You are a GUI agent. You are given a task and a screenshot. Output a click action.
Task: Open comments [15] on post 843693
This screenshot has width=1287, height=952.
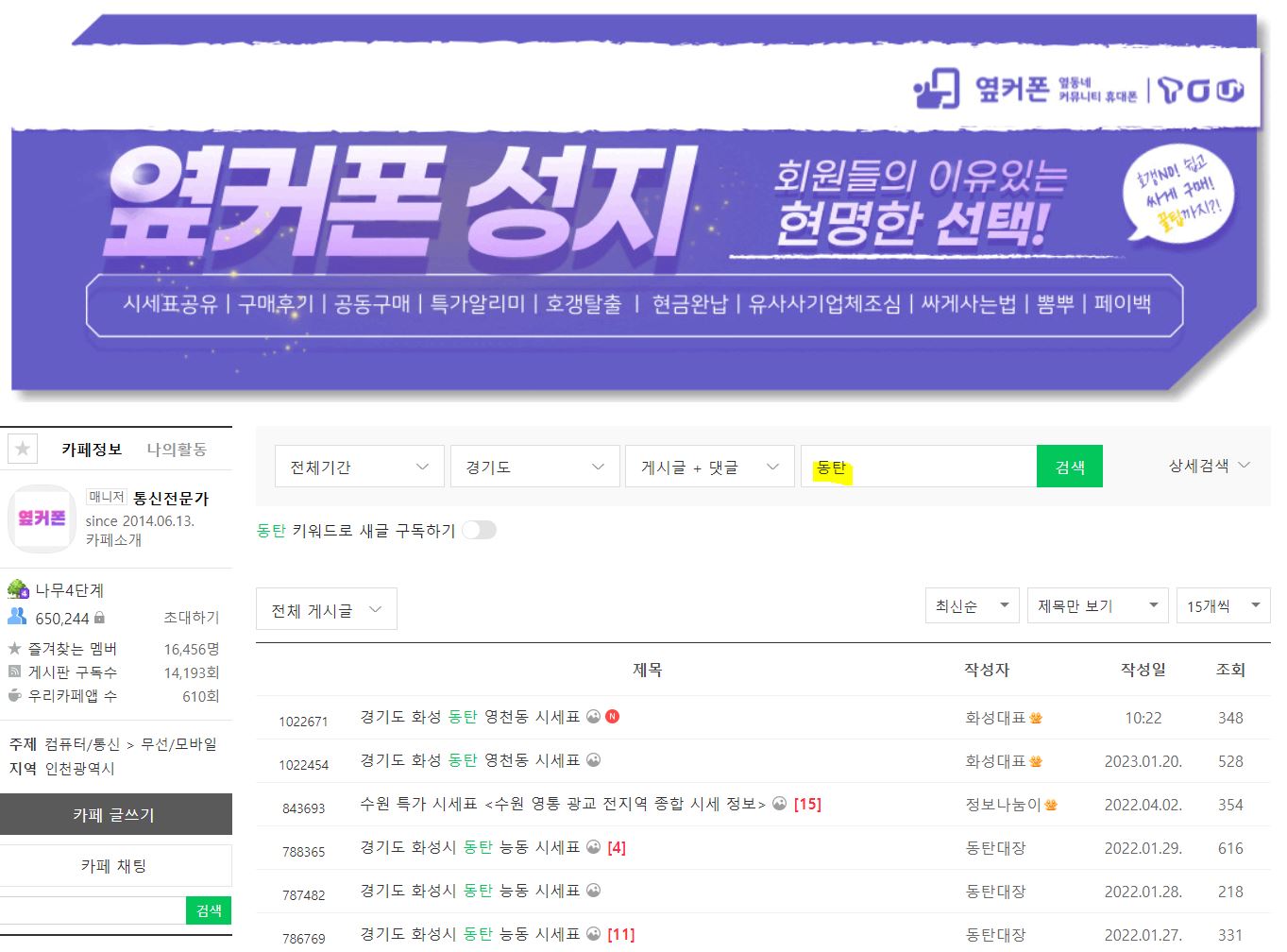click(807, 804)
